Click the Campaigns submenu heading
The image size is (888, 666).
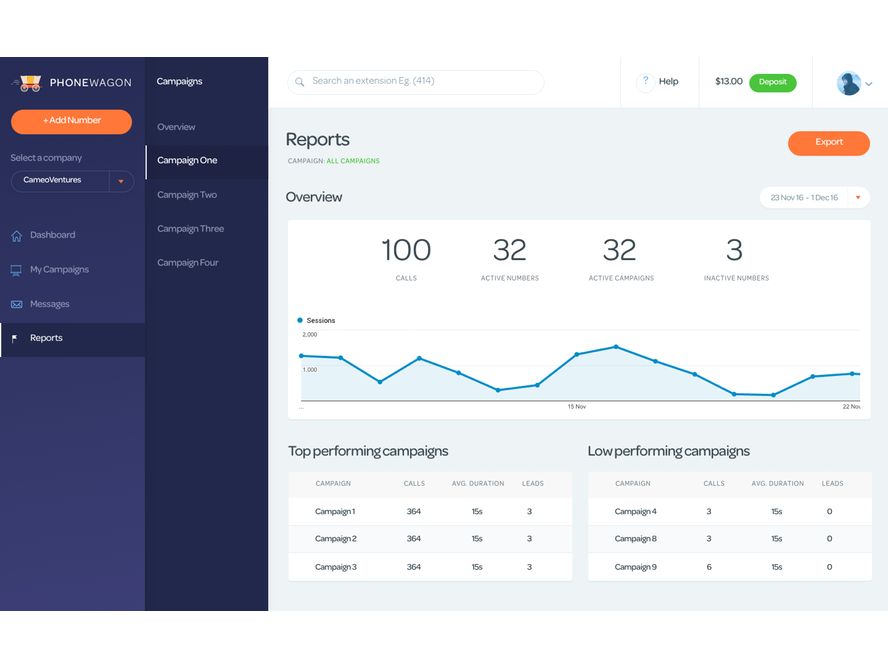pos(180,82)
